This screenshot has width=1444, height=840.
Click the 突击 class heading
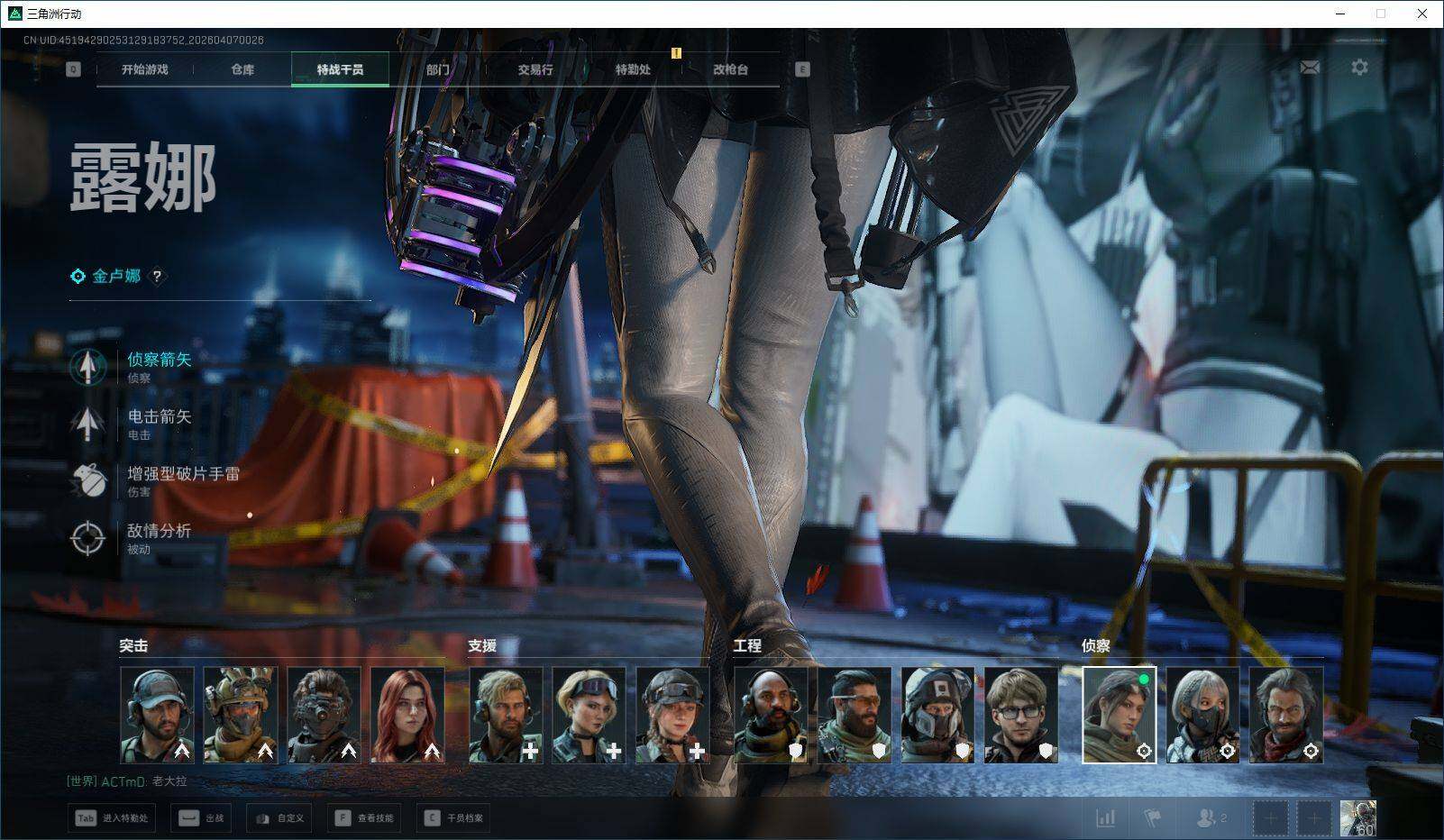pos(133,645)
